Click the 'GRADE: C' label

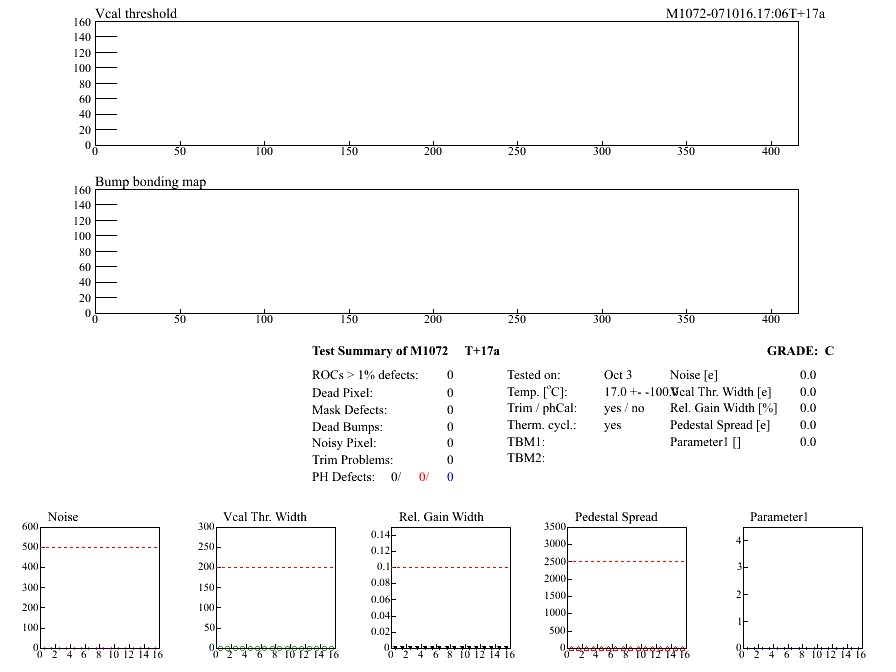[x=800, y=351]
